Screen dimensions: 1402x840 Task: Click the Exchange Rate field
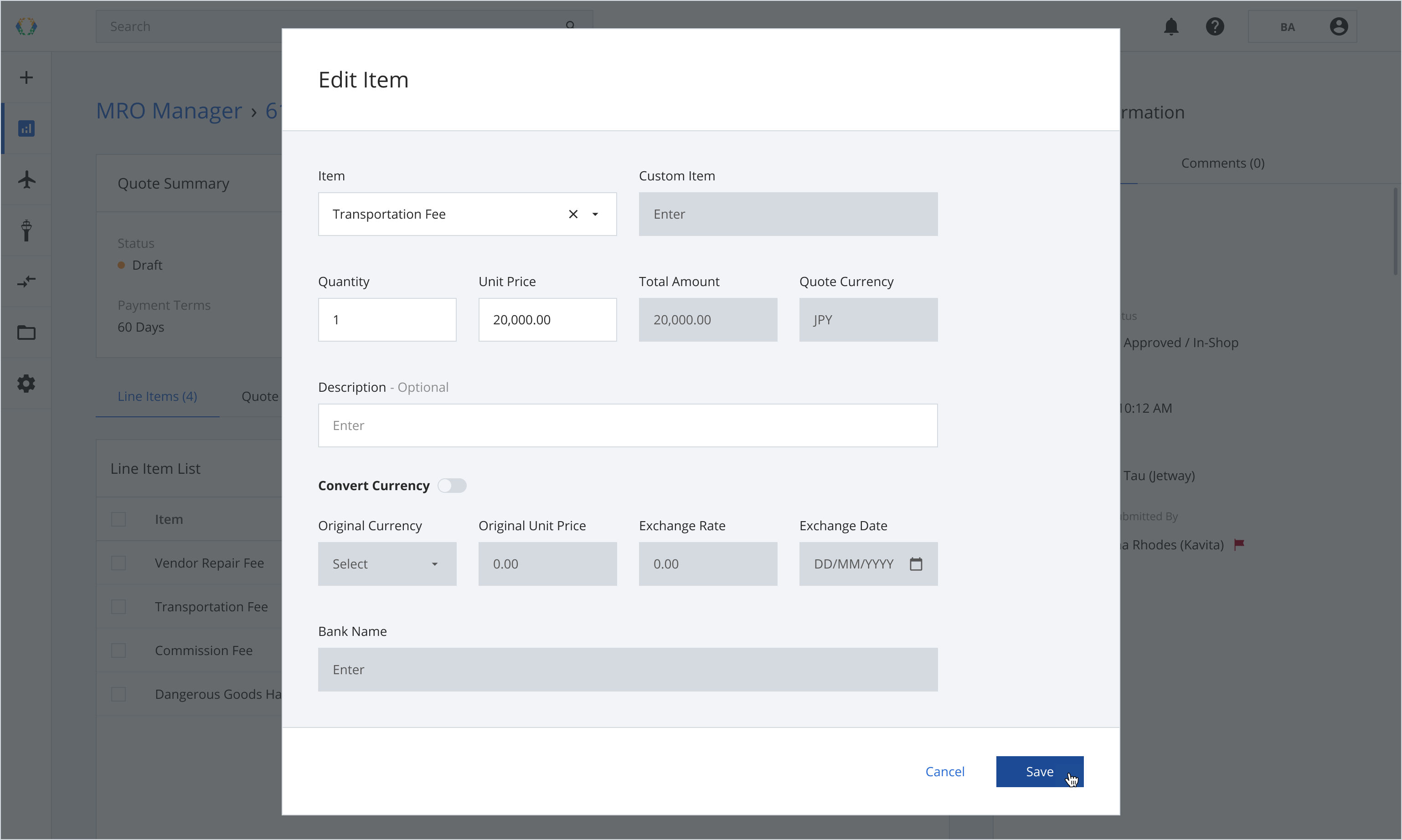[708, 564]
